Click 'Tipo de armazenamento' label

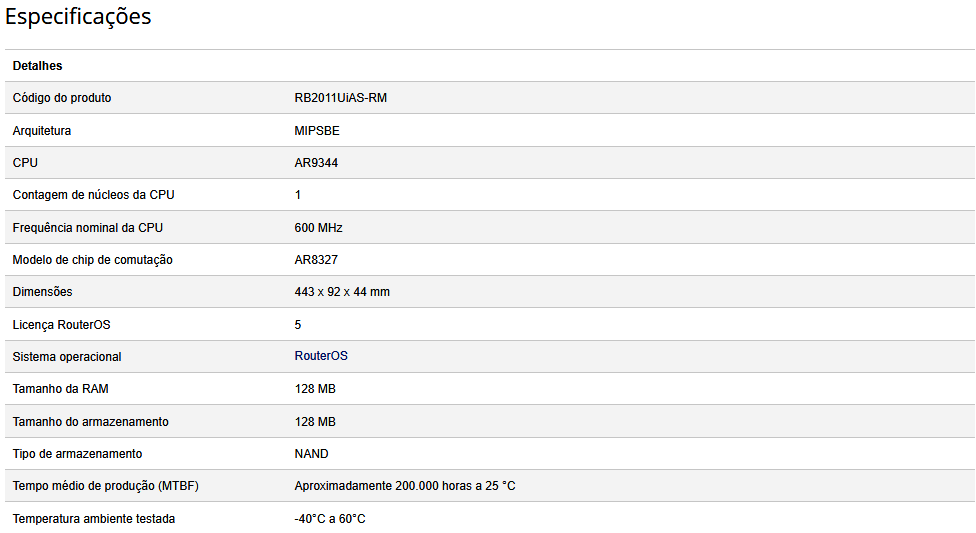click(x=77, y=454)
